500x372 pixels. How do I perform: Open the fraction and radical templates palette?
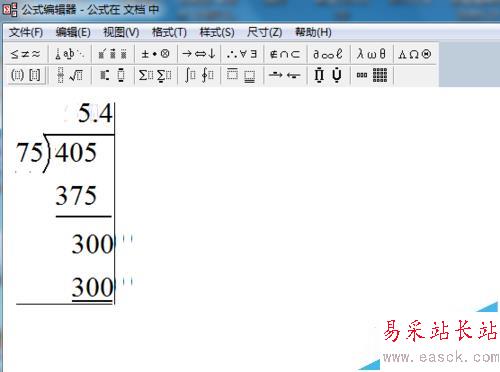70,75
